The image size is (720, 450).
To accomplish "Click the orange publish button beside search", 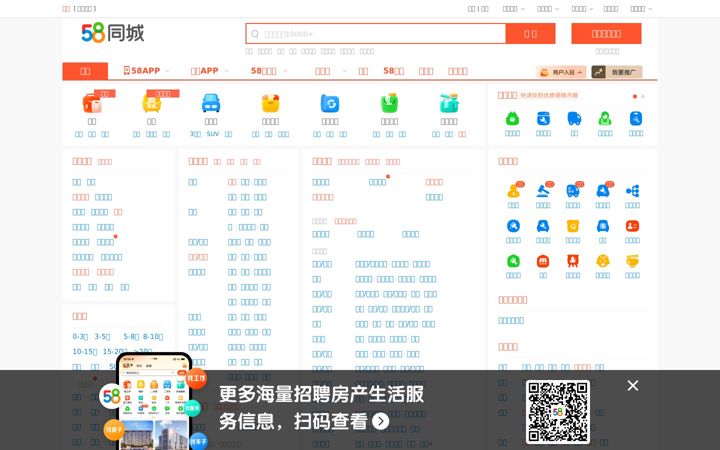I will coord(606,34).
